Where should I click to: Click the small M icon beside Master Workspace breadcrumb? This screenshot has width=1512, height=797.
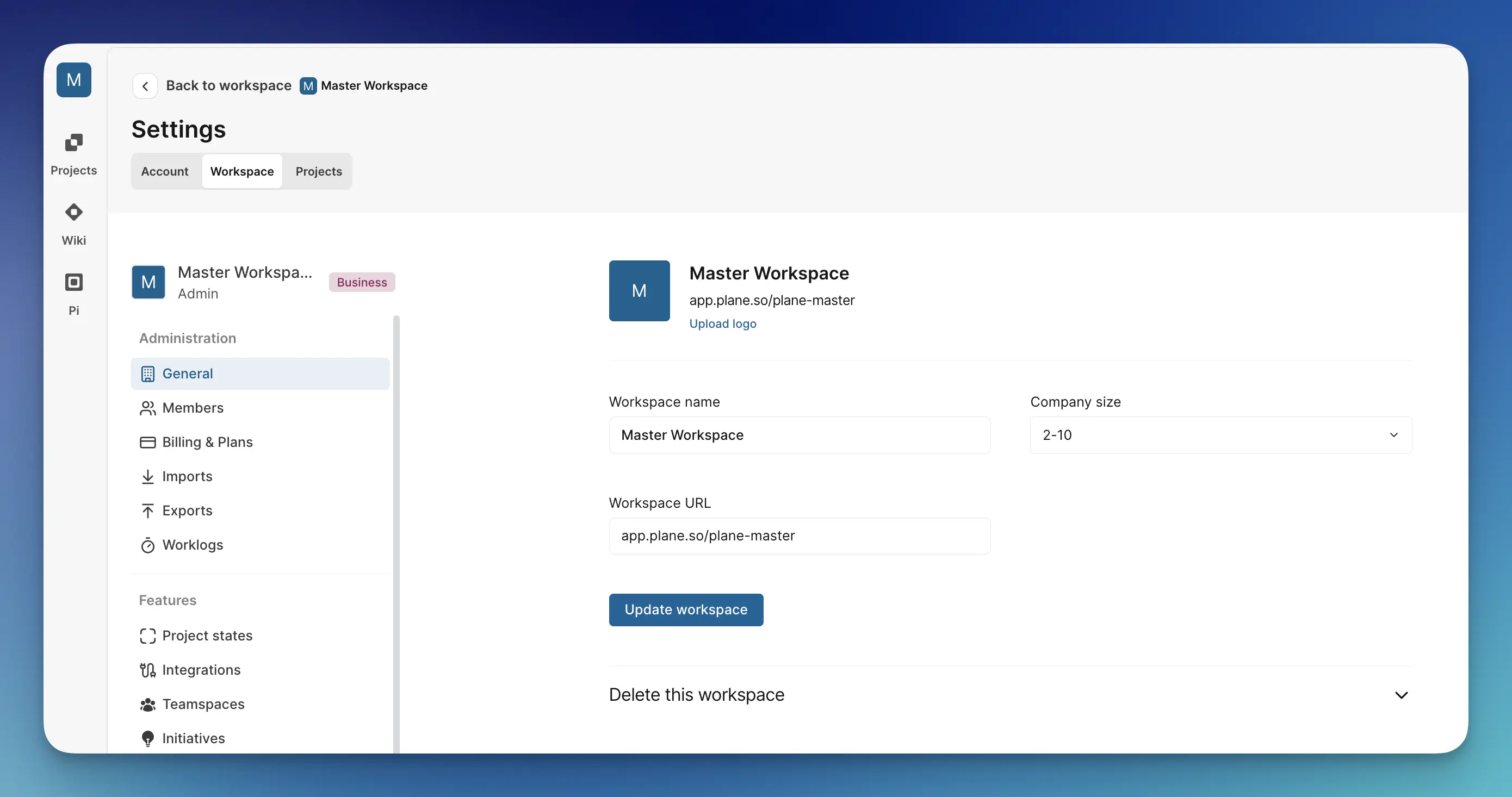(x=308, y=86)
